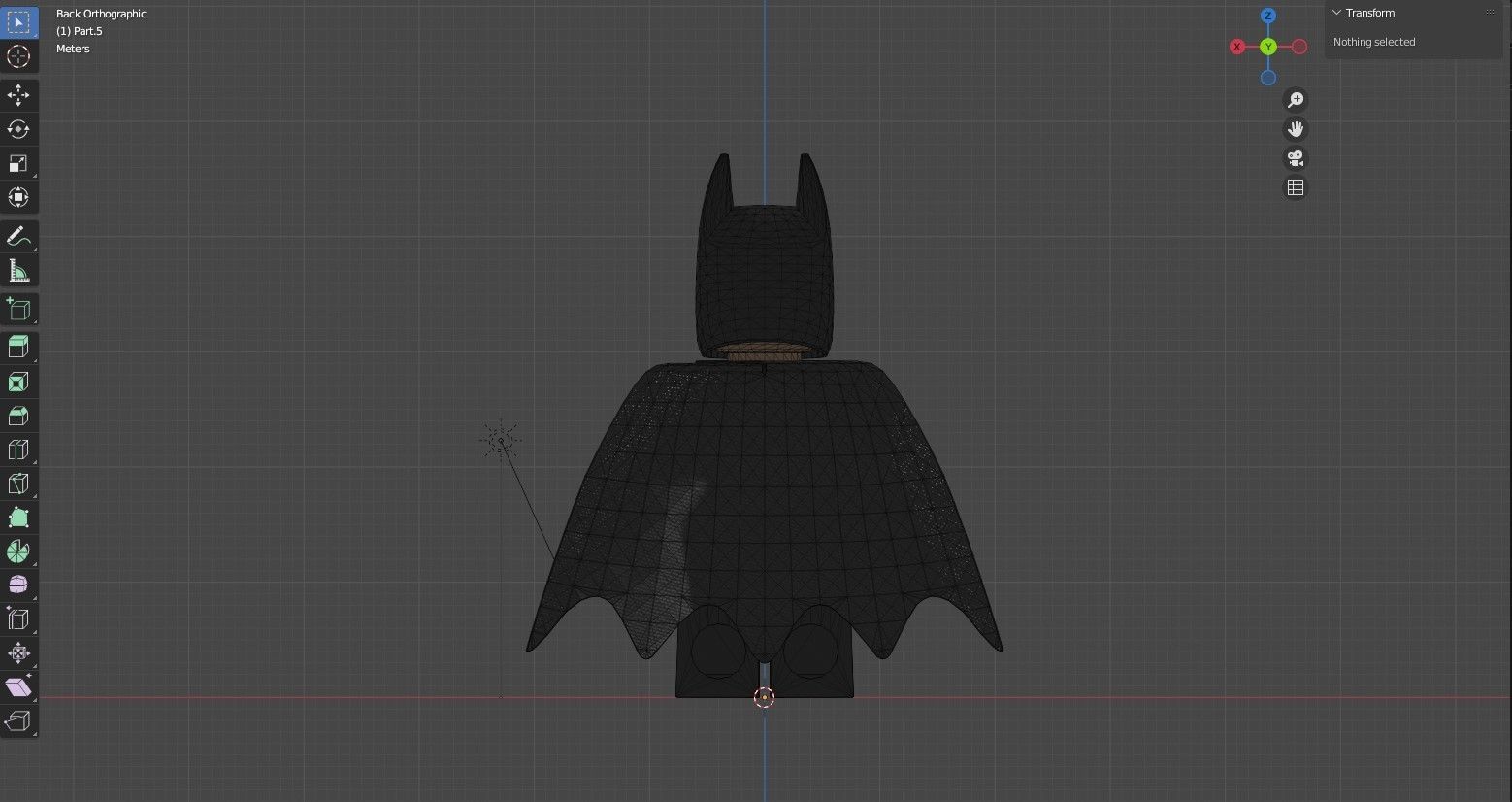
Task: Activate the 3D Cursor tool
Action: [18, 56]
